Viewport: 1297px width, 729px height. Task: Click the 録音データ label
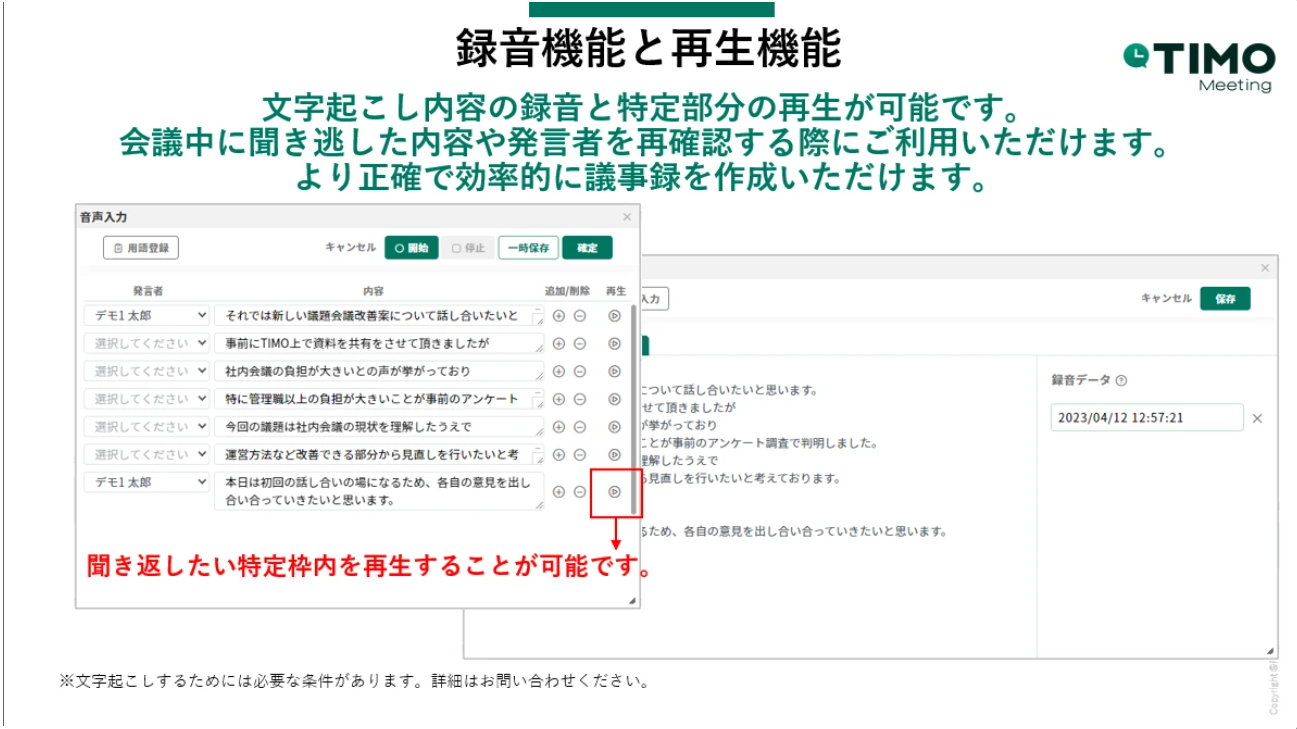(1081, 380)
